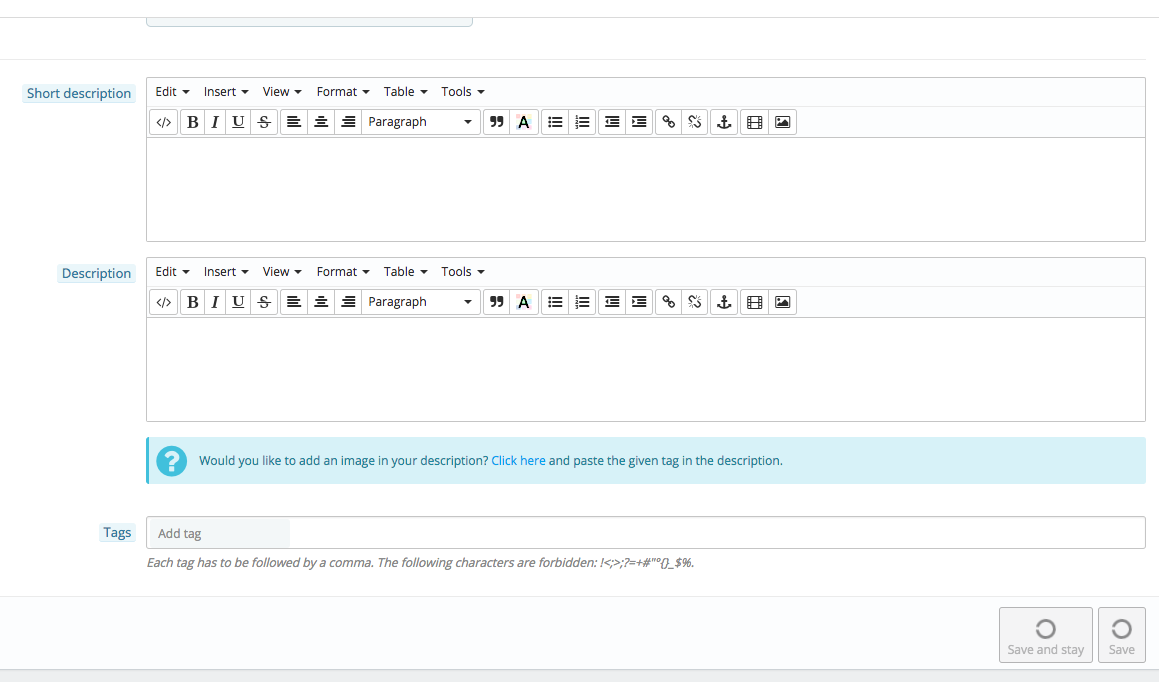Open Insert menu in Short description editor
The width and height of the screenshot is (1159, 682).
[x=225, y=92]
